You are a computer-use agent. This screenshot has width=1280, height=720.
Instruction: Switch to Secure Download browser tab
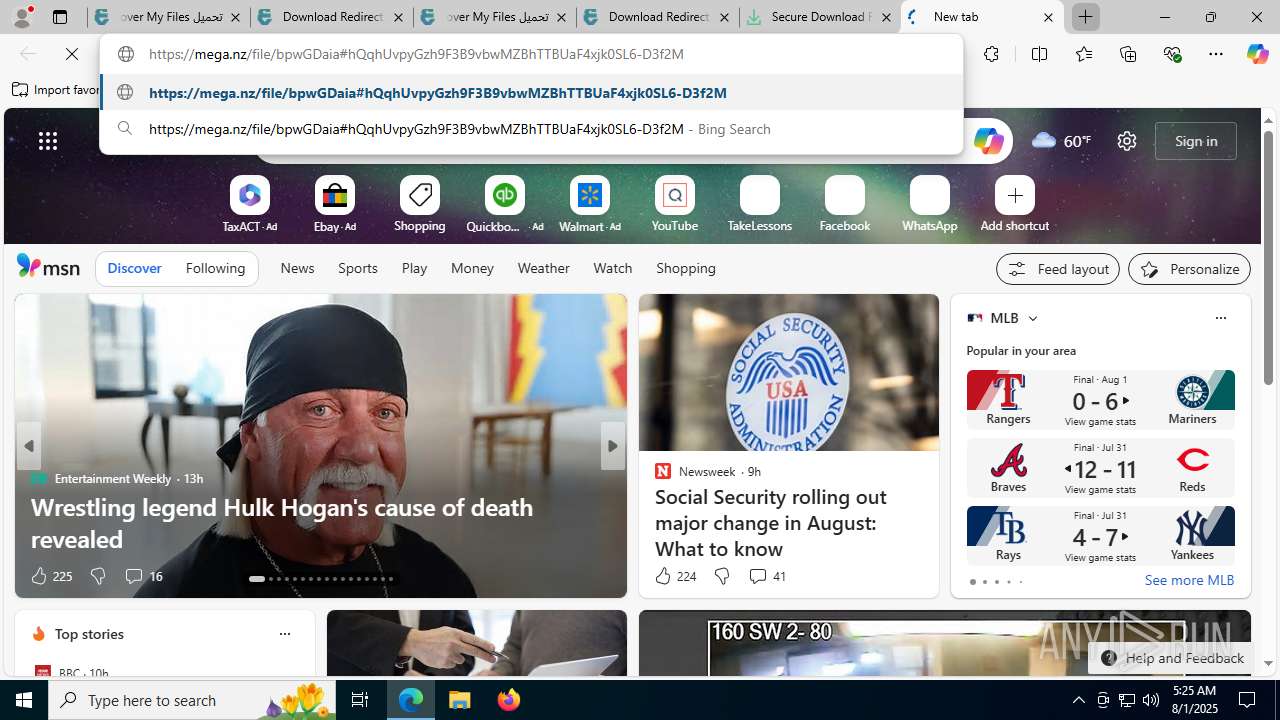(x=819, y=17)
